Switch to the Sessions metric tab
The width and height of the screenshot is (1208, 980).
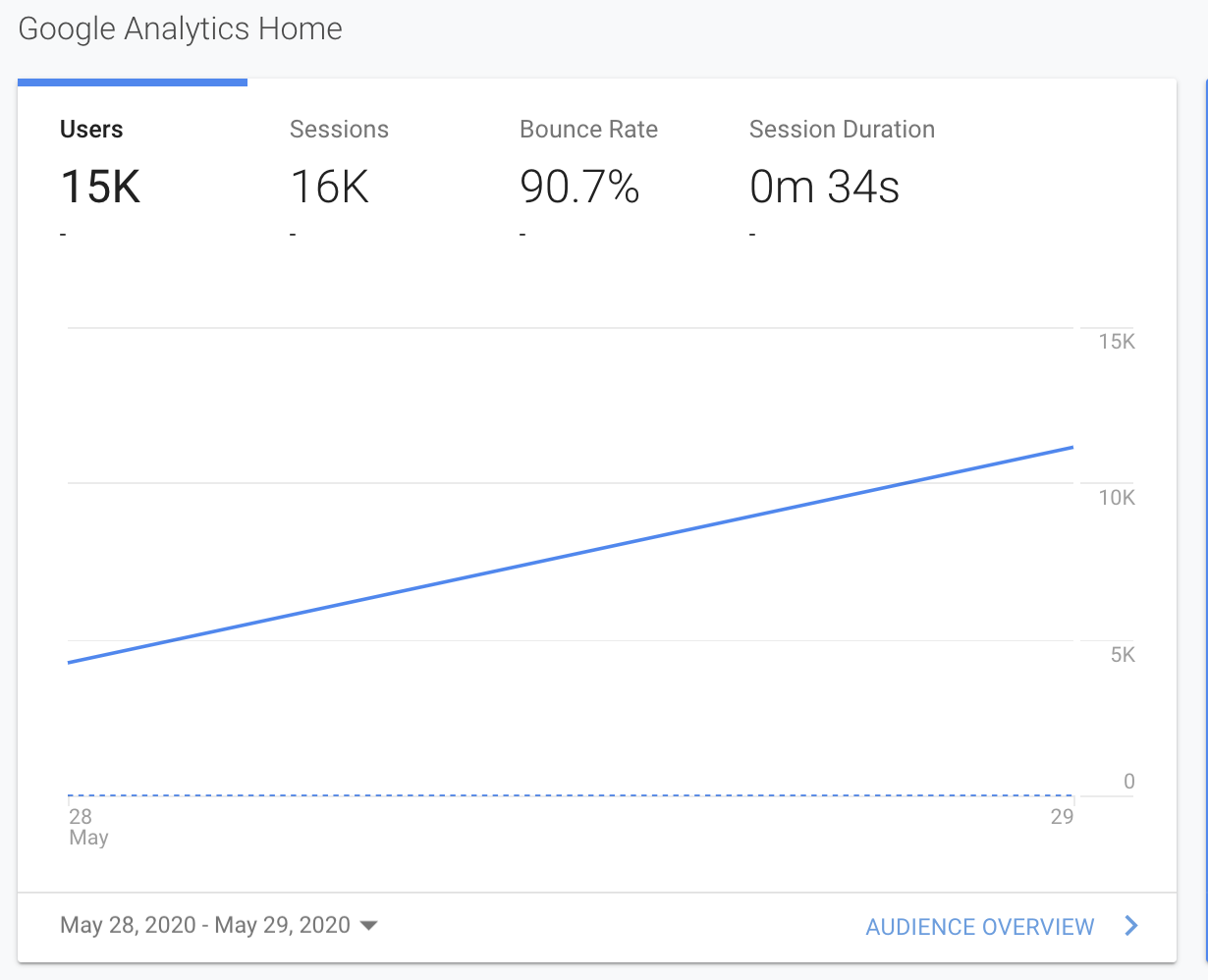tap(339, 130)
